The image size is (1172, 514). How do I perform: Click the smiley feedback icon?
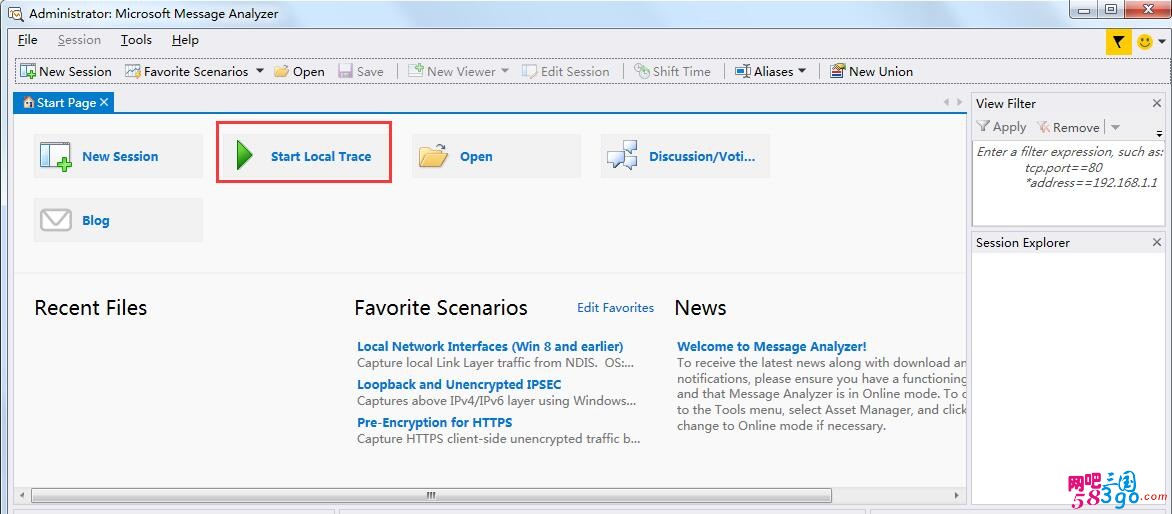coord(1145,43)
